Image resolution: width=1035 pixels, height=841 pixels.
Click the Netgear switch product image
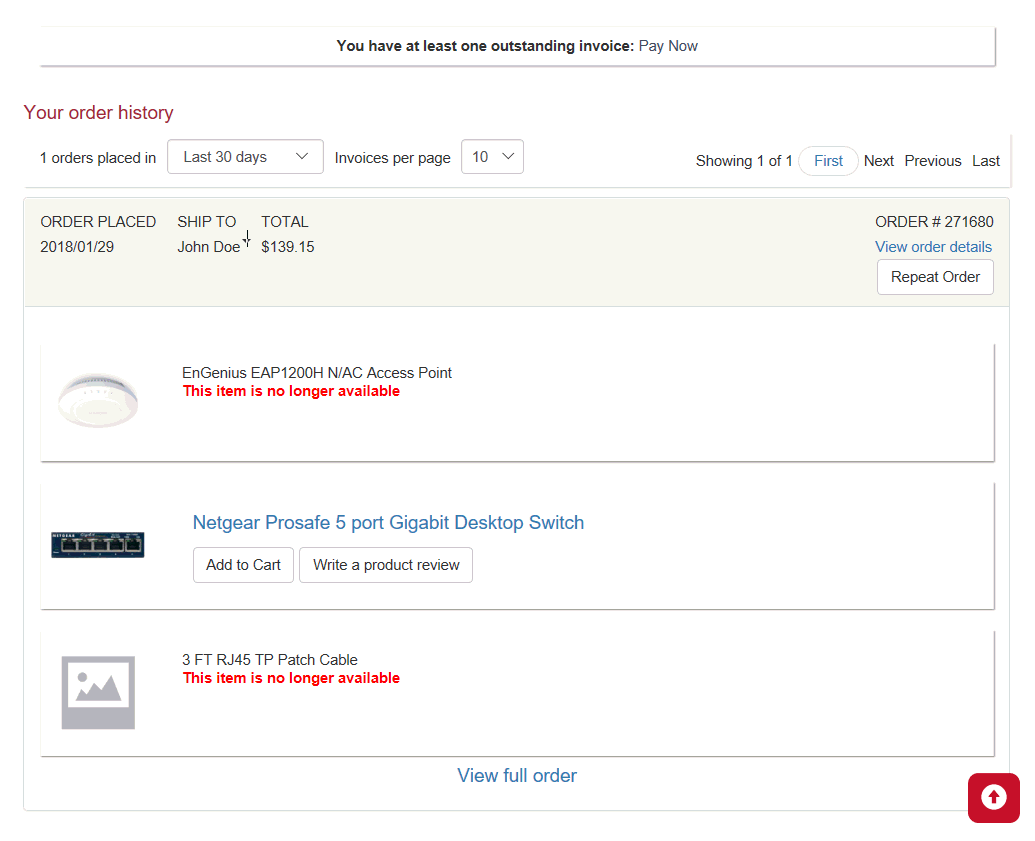[98, 545]
